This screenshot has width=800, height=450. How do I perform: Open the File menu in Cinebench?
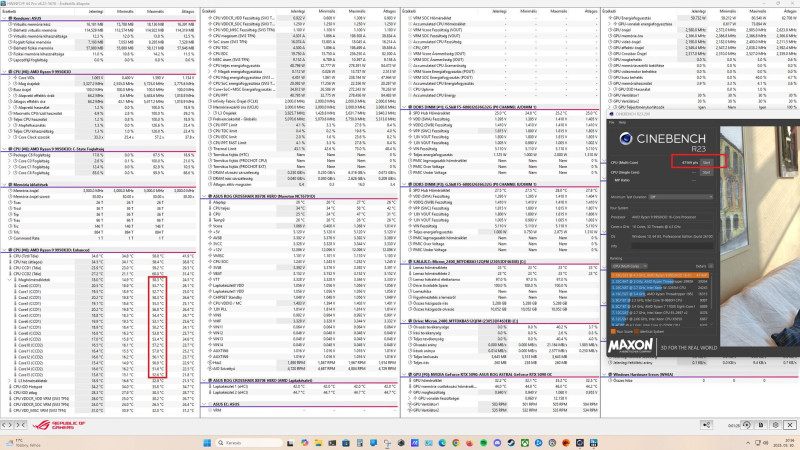[x=612, y=122]
